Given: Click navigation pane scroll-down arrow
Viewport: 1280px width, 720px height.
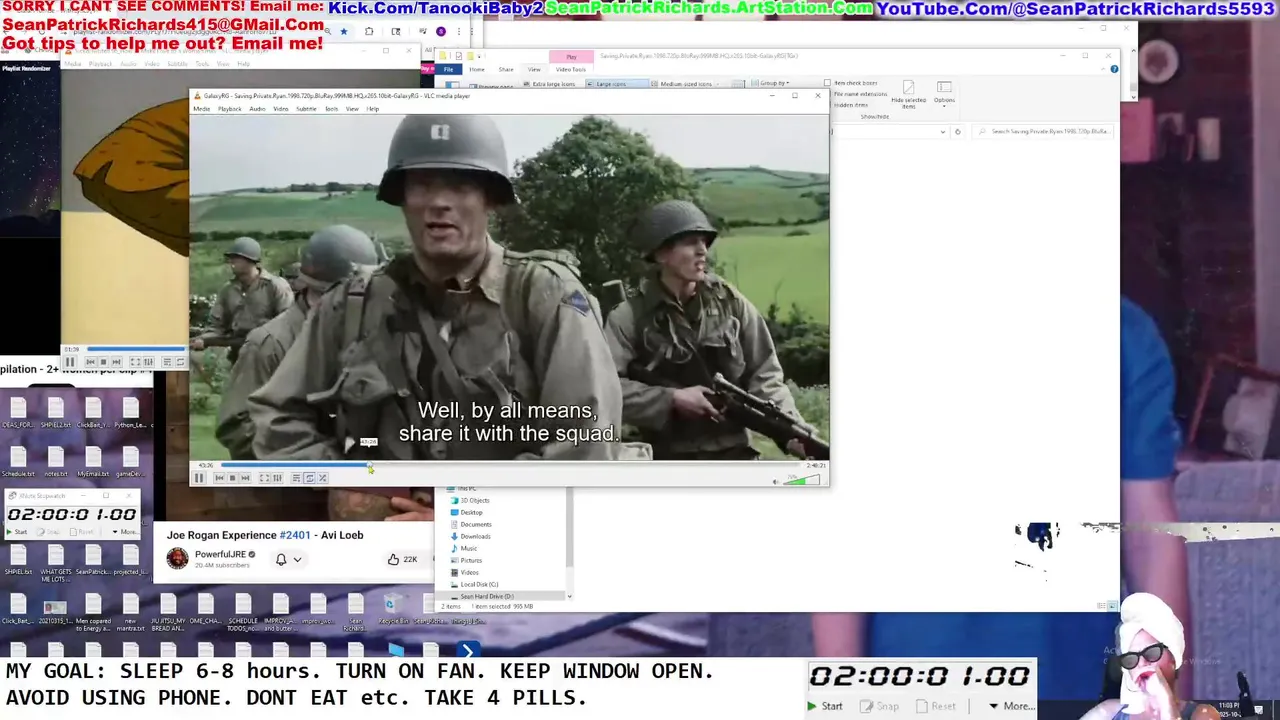Looking at the screenshot, I should point(569,596).
